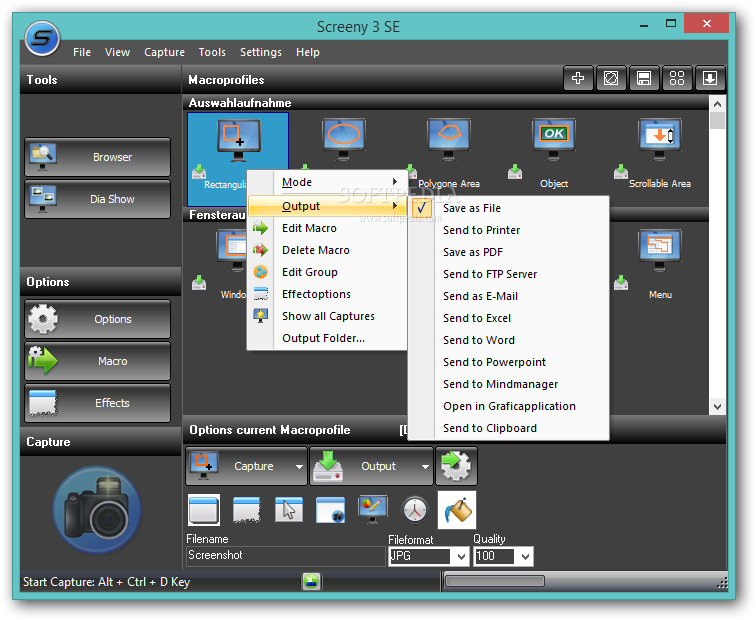Image resolution: width=756 pixels, height=620 pixels.
Task: Click the plus add macroprofile icon
Action: coord(578,78)
